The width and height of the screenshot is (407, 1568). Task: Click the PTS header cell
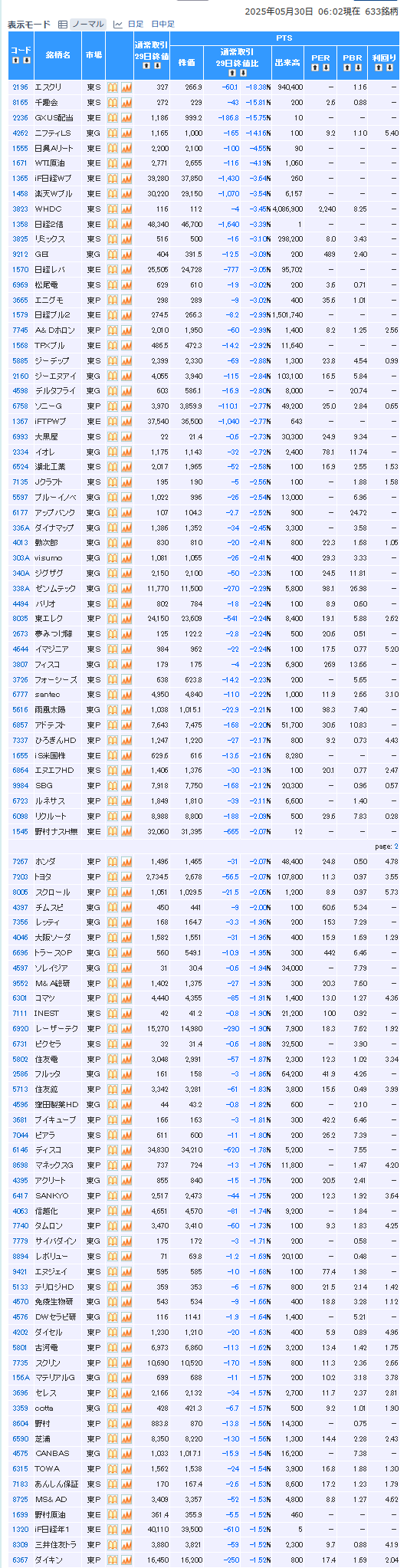click(x=284, y=38)
